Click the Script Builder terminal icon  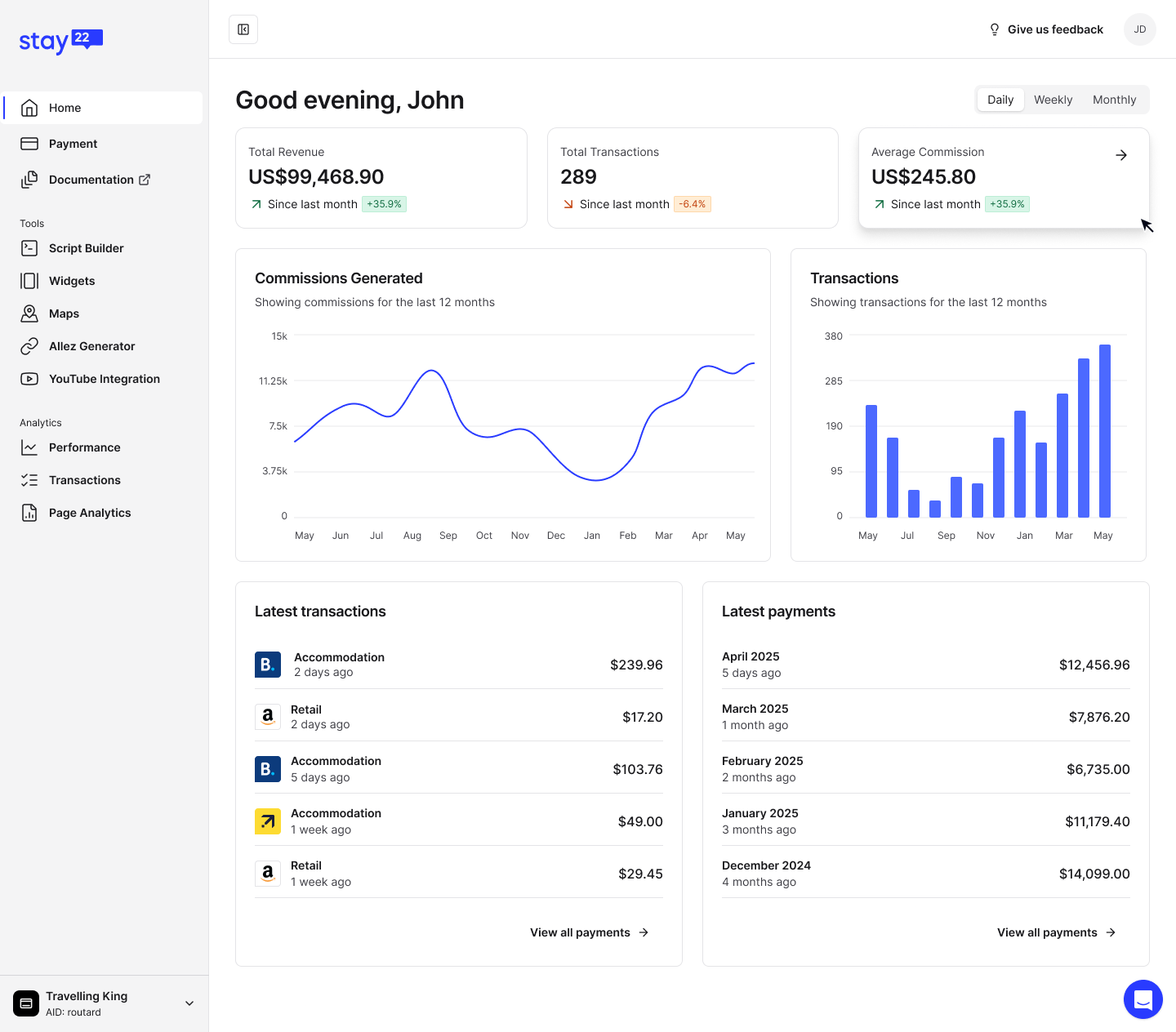coord(29,248)
